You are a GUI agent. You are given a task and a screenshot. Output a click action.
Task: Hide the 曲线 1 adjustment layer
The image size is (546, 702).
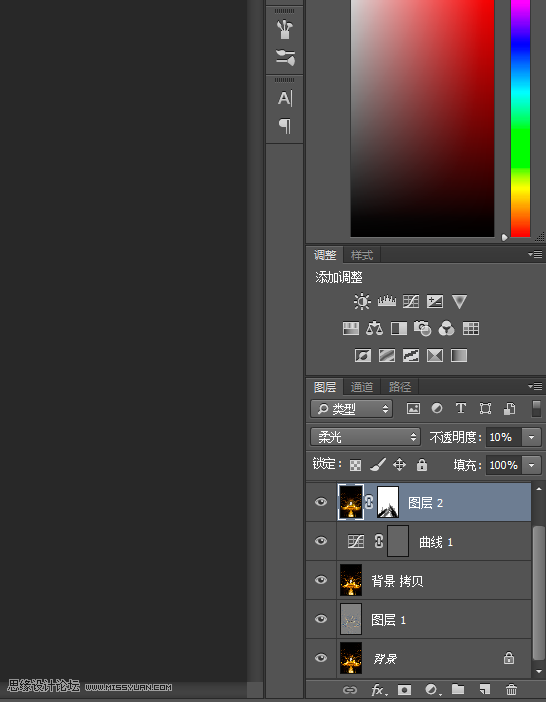tap(321, 541)
